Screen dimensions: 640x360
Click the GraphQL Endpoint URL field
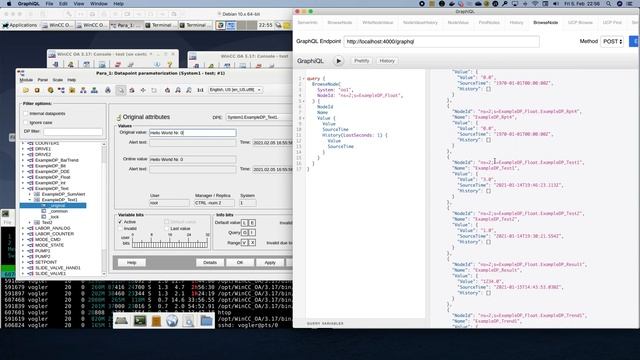coord(441,42)
